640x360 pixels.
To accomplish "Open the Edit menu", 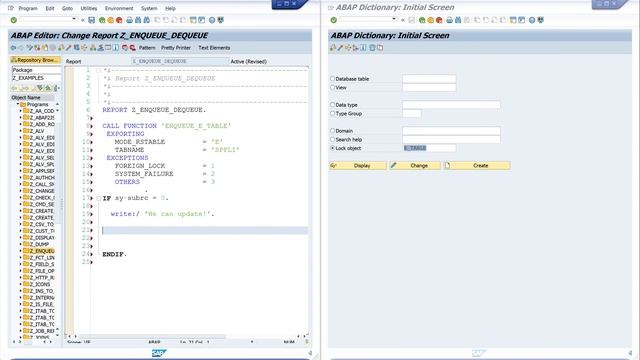I will (50, 8).
